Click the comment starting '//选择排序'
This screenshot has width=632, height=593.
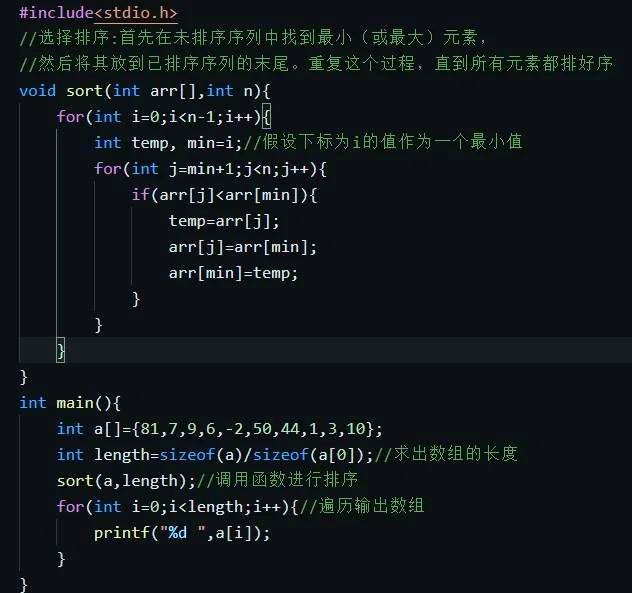[253, 37]
